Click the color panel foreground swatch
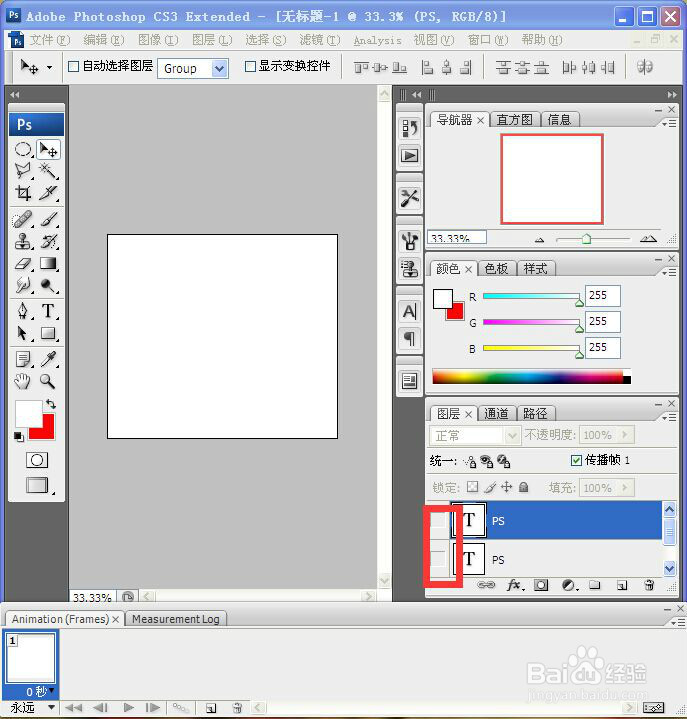The width and height of the screenshot is (687, 719). [443, 299]
